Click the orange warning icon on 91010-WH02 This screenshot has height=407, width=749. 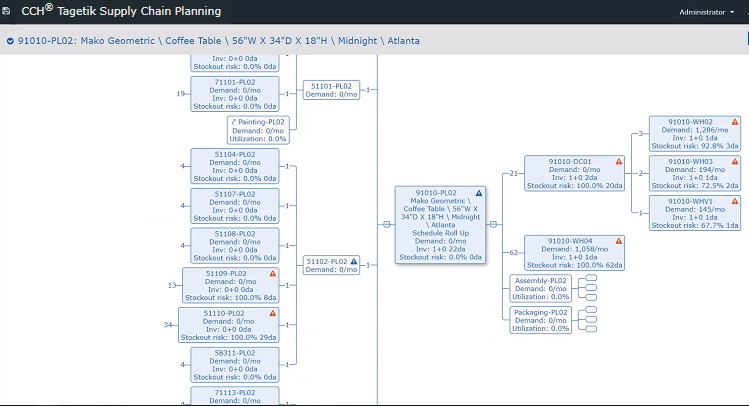pos(735,122)
